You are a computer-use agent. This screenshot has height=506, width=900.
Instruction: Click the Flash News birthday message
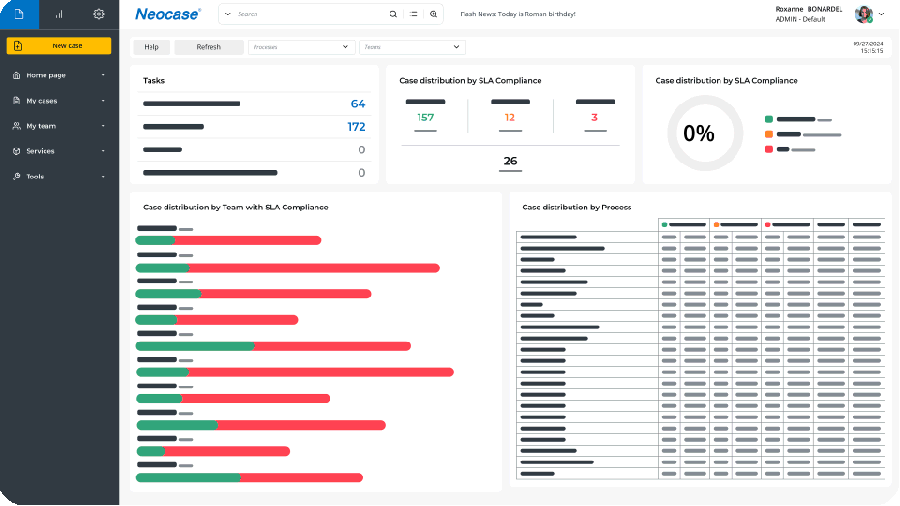point(518,14)
